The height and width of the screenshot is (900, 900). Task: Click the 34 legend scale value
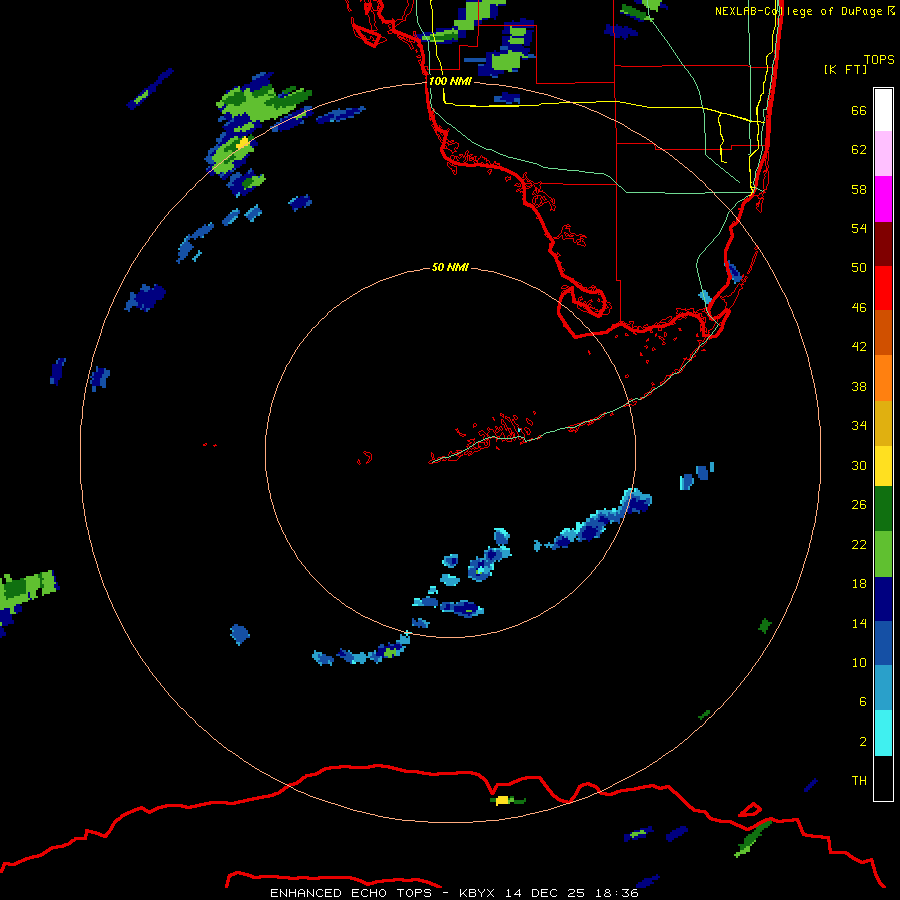click(859, 425)
